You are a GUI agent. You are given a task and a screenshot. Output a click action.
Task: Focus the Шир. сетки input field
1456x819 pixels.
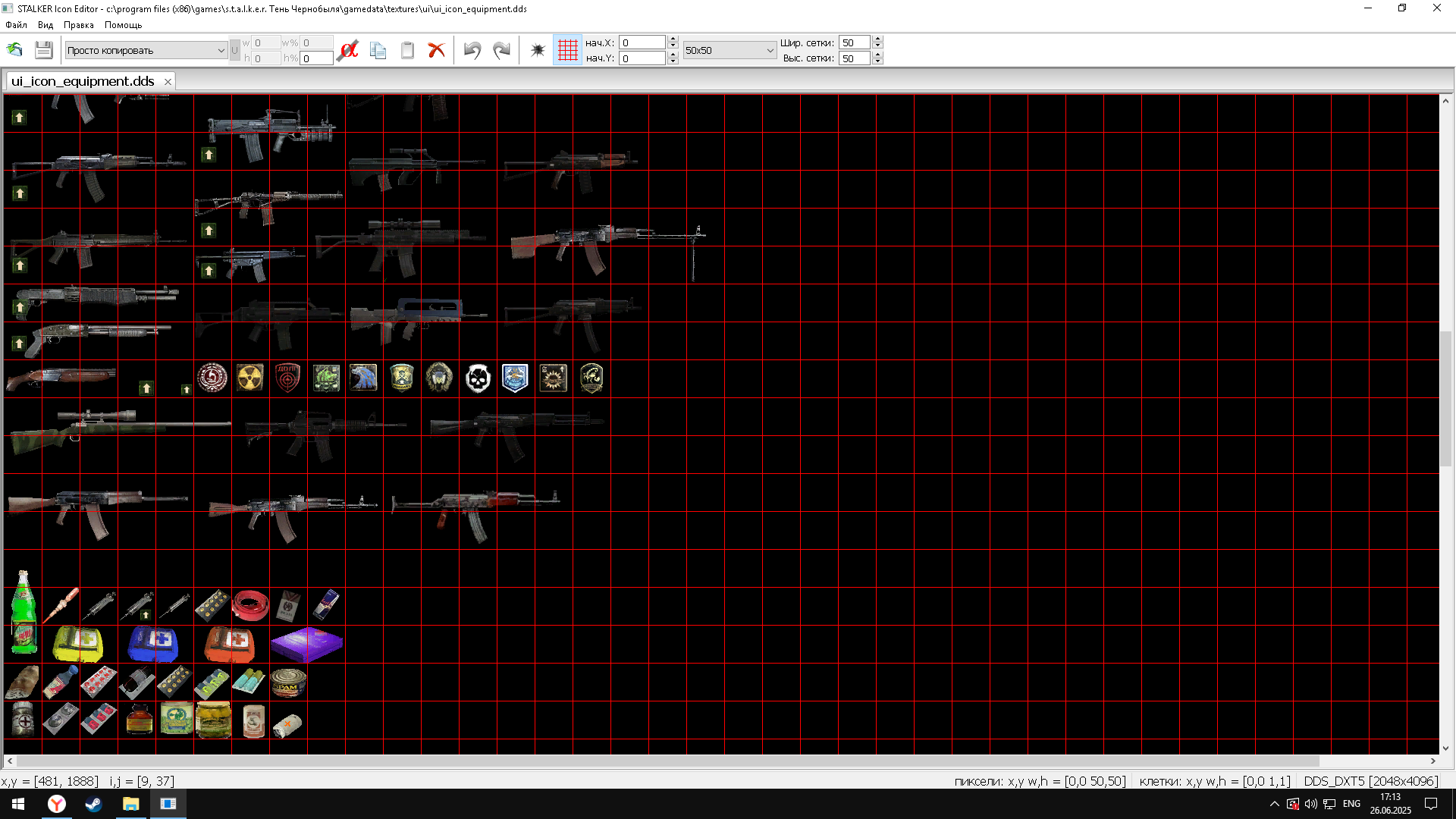pos(855,42)
